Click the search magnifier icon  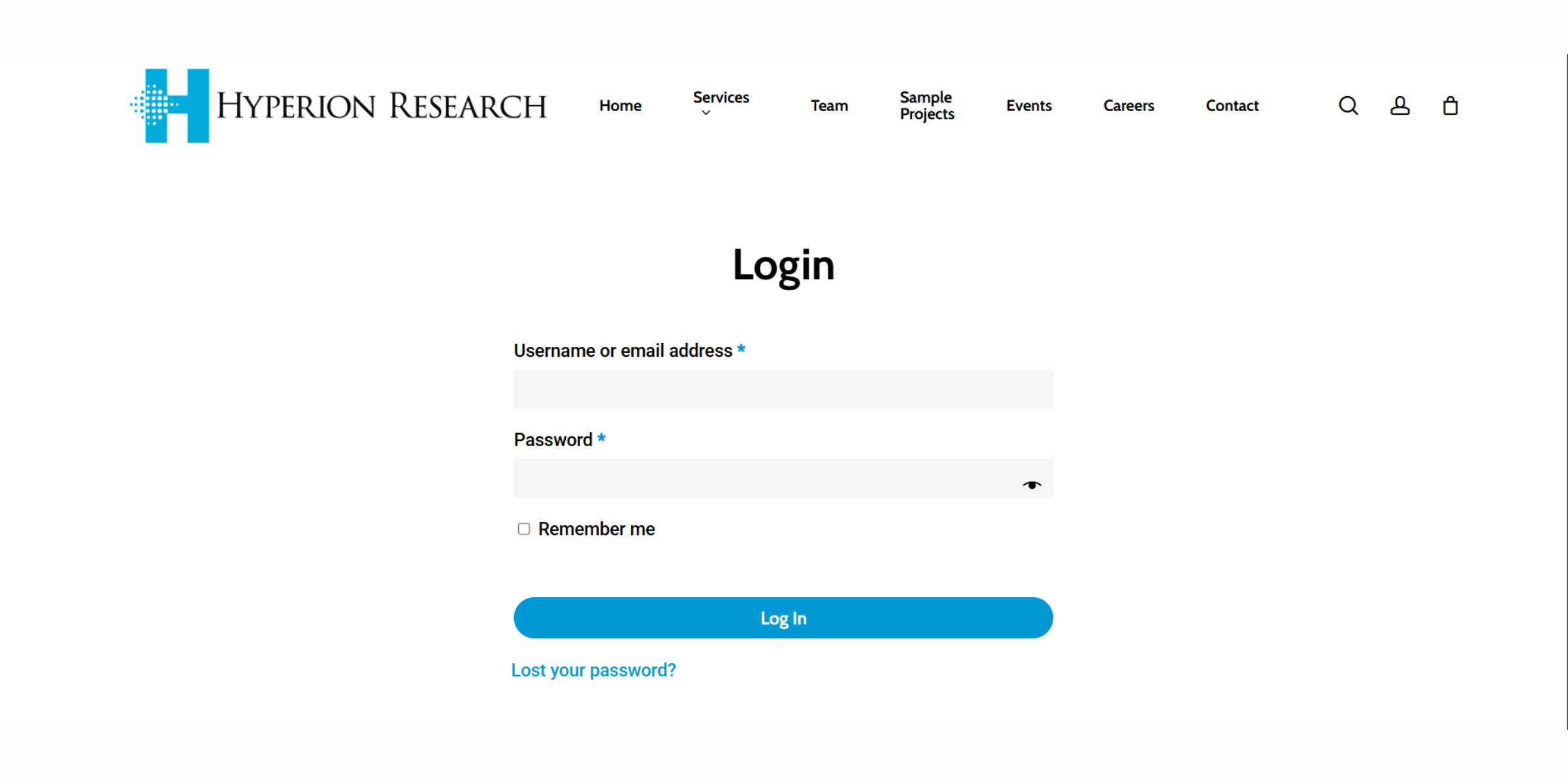click(x=1348, y=105)
